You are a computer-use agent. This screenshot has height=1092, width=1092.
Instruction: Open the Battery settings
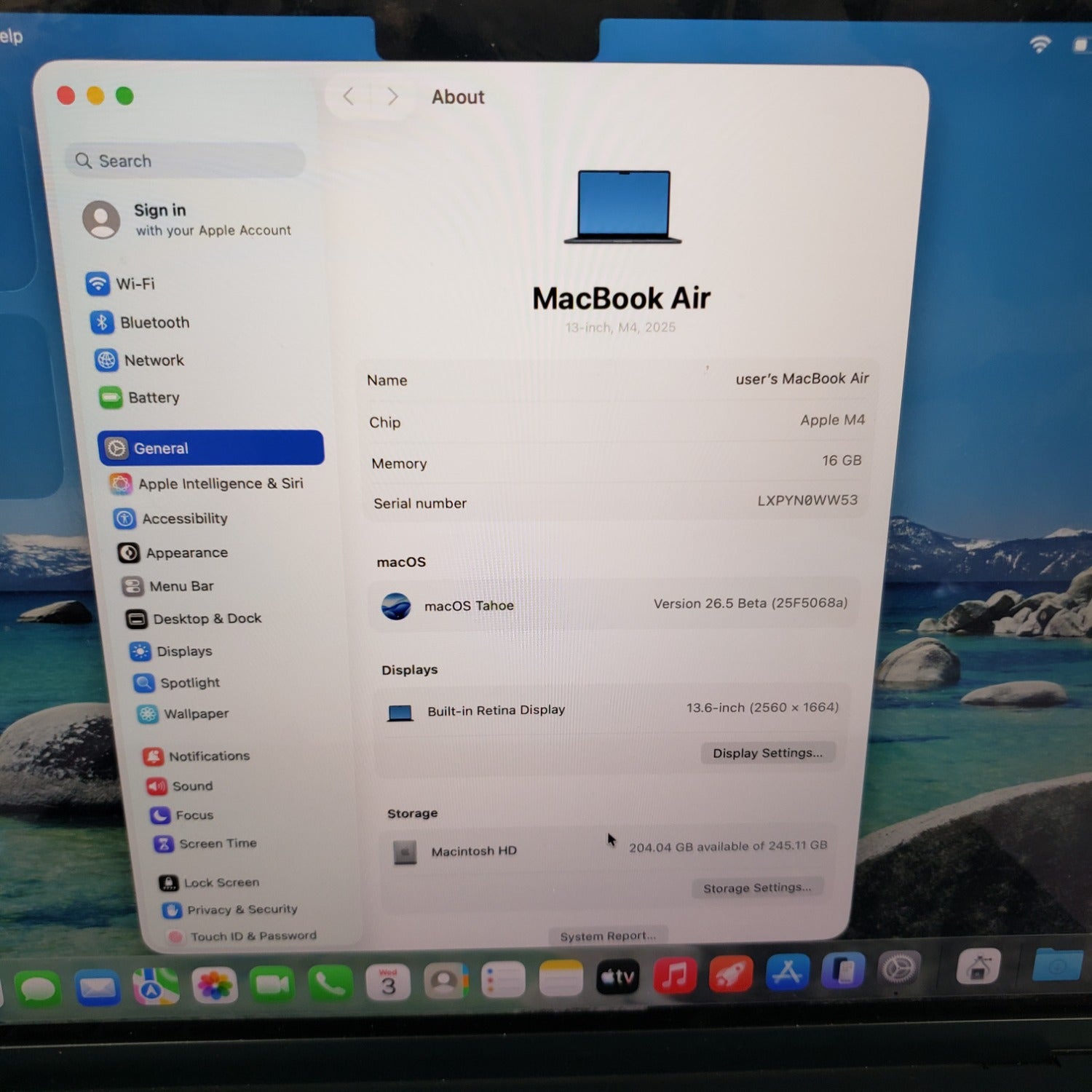[x=139, y=397]
